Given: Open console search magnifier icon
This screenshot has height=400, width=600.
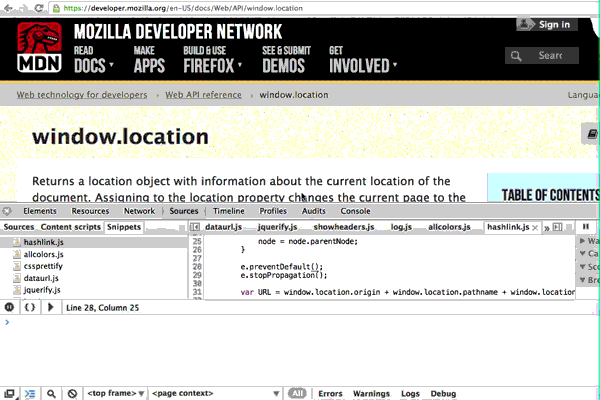Looking at the screenshot, I should [x=51, y=393].
